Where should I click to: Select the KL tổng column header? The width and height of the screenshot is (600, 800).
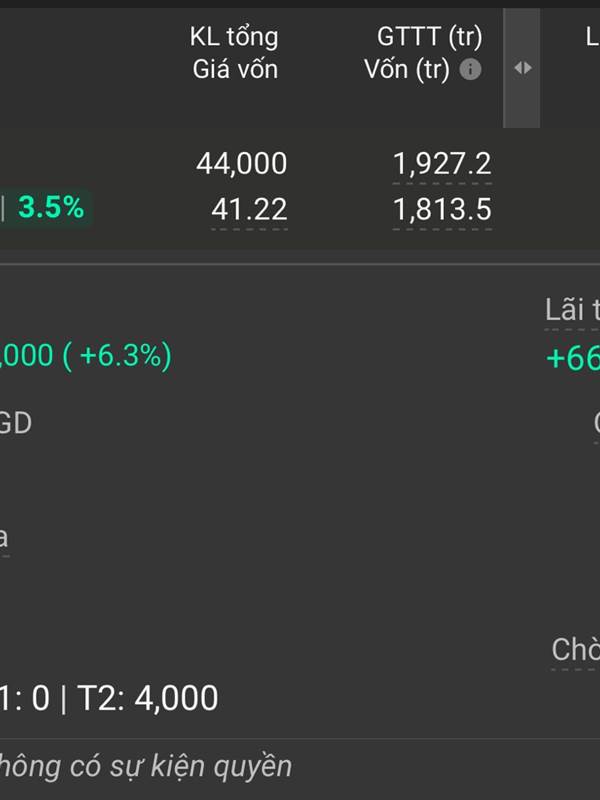click(x=234, y=37)
